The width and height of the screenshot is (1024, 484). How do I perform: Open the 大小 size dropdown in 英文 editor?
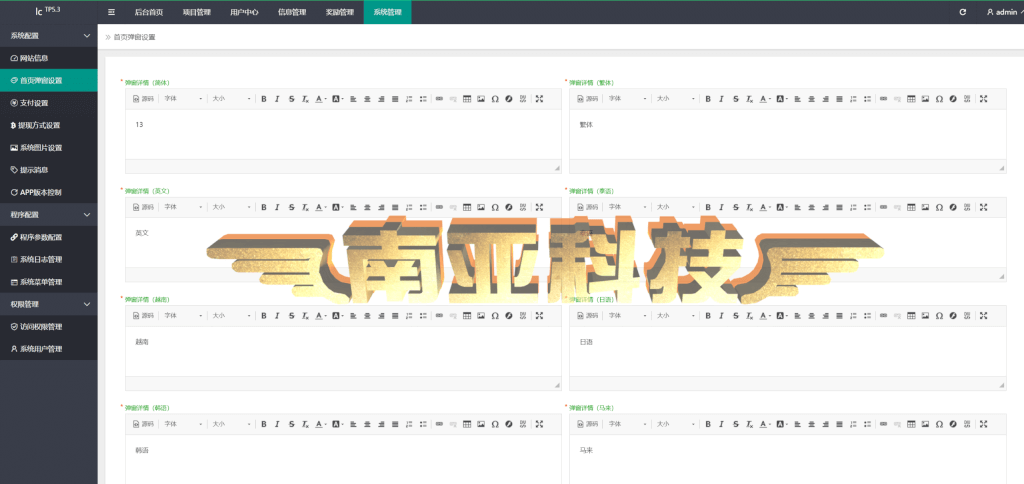click(231, 207)
